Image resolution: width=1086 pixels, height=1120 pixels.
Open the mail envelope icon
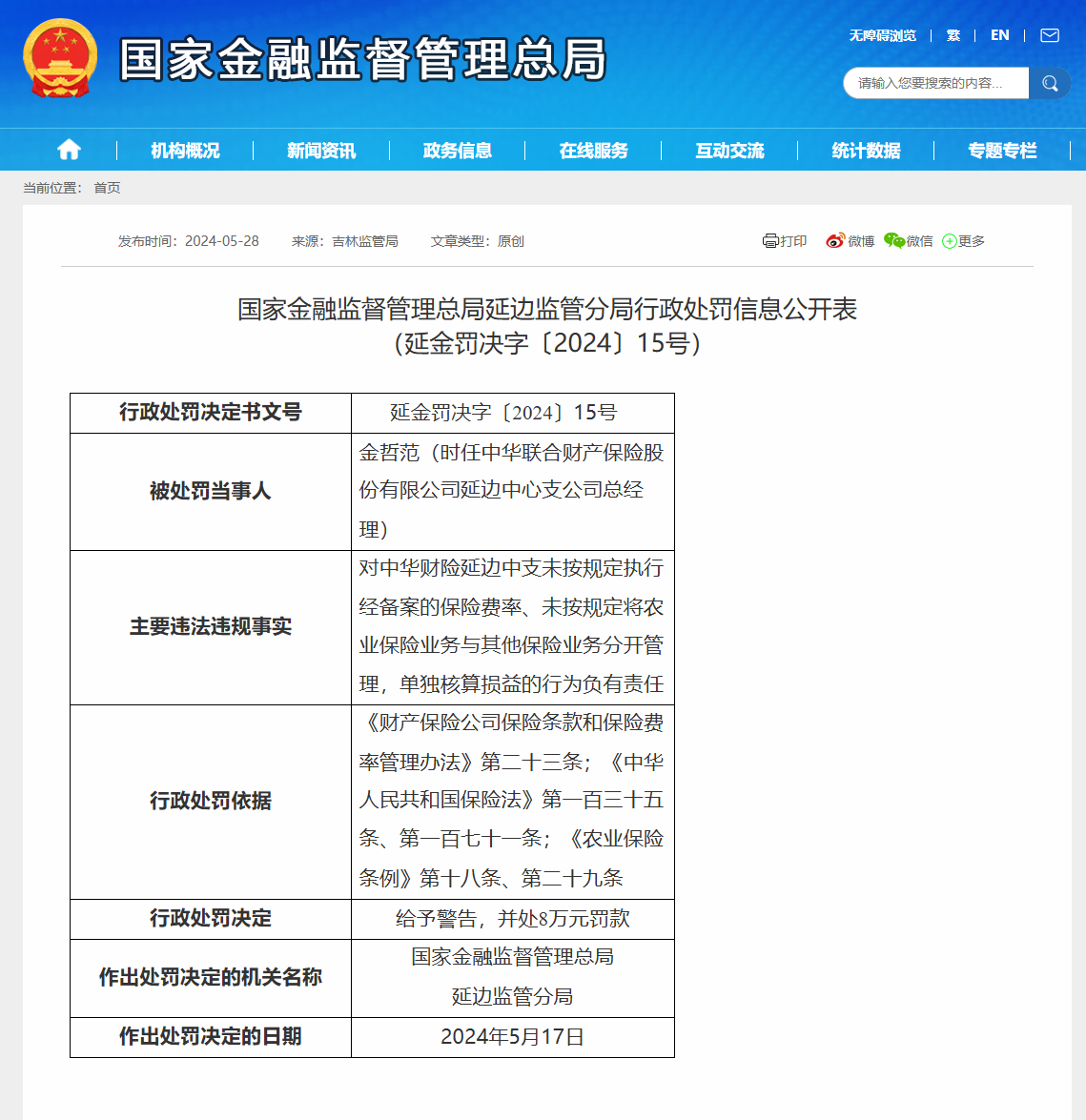coord(1050,35)
